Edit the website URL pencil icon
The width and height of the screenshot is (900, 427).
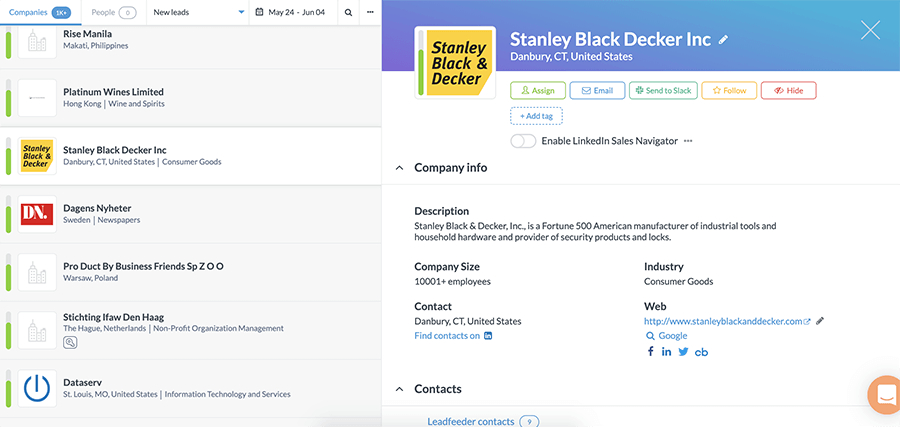[820, 321]
